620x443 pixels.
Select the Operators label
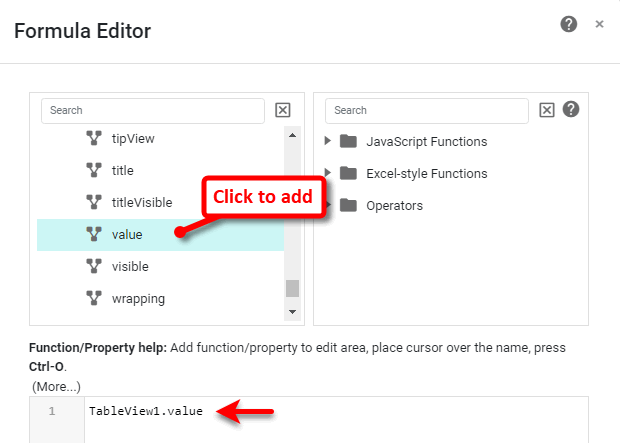[394, 206]
